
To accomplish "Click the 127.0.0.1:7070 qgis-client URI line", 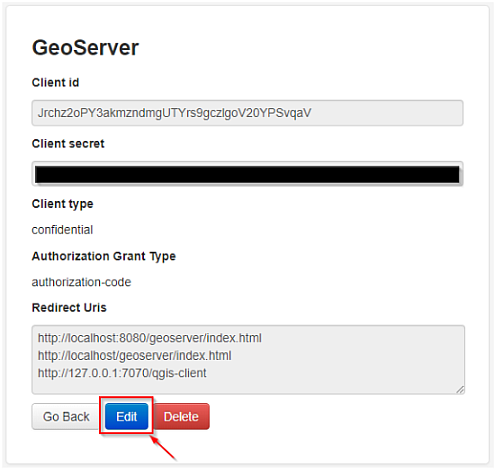I will click(122, 373).
